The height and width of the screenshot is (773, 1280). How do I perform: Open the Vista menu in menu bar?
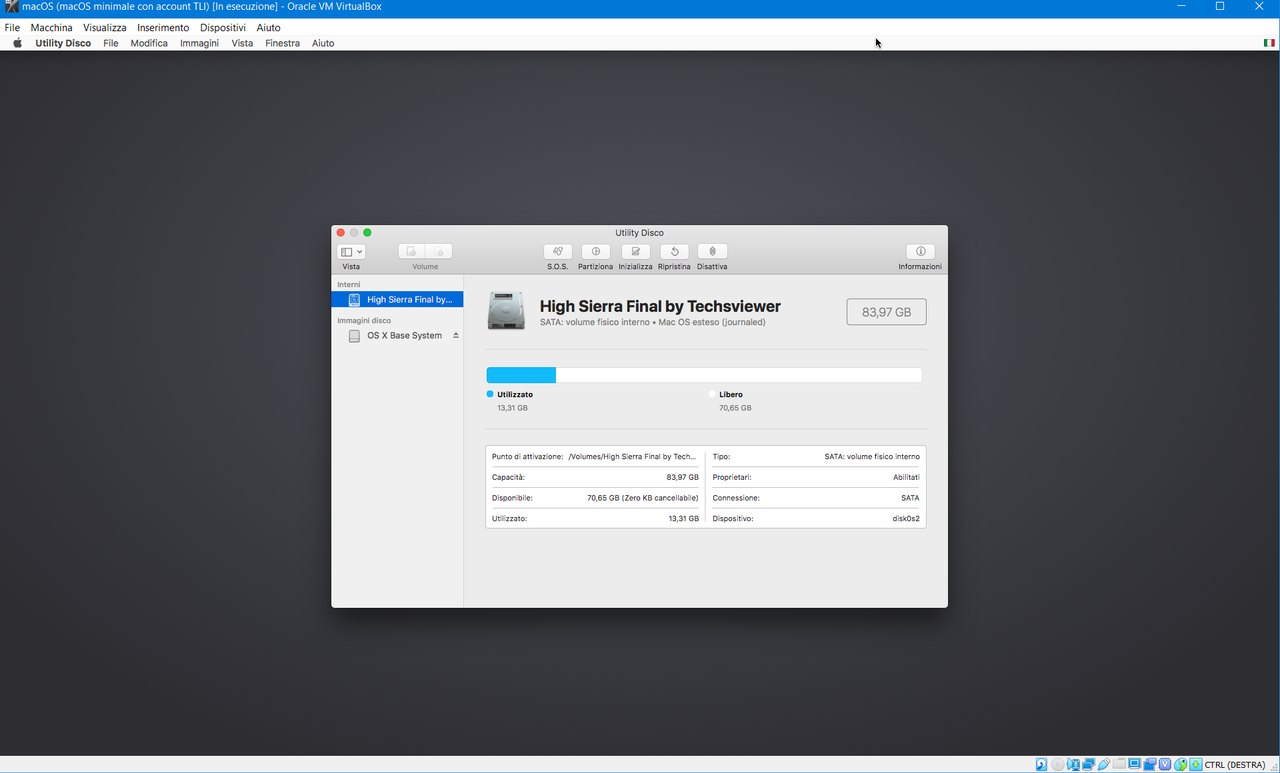tap(242, 43)
